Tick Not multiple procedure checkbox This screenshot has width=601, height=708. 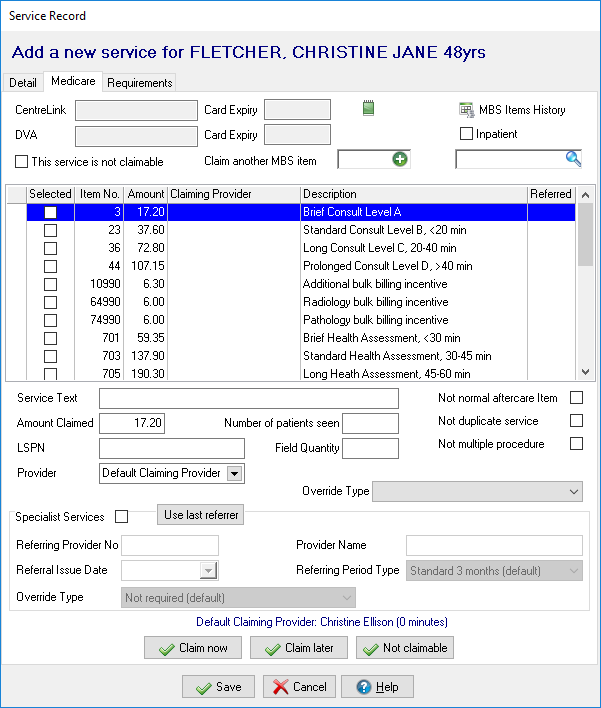pos(576,444)
